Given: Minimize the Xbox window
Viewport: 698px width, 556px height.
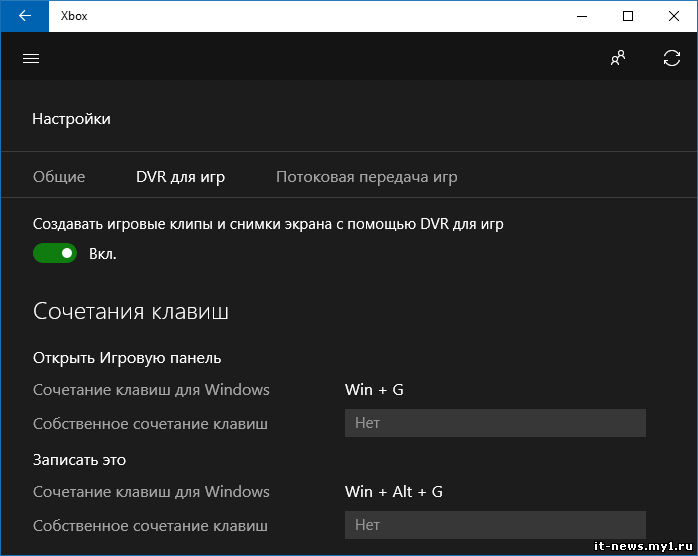Looking at the screenshot, I should point(582,16).
